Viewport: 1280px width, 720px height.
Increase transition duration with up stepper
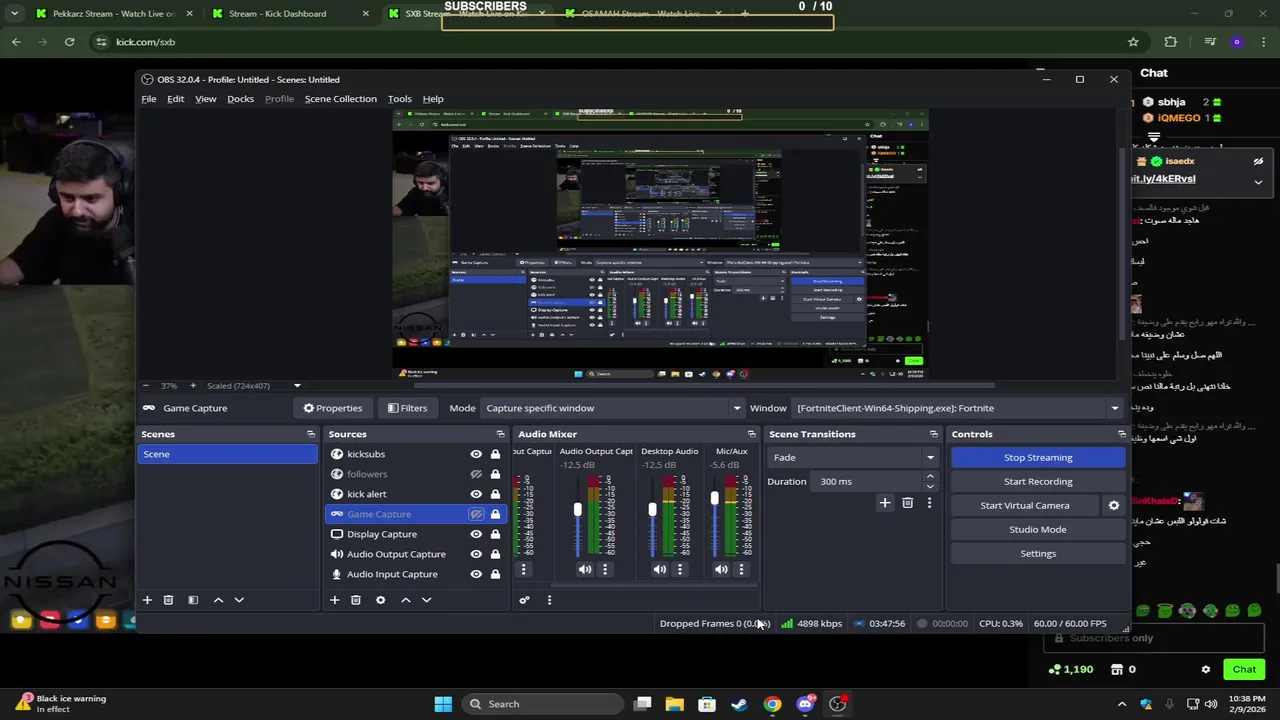pos(930,477)
